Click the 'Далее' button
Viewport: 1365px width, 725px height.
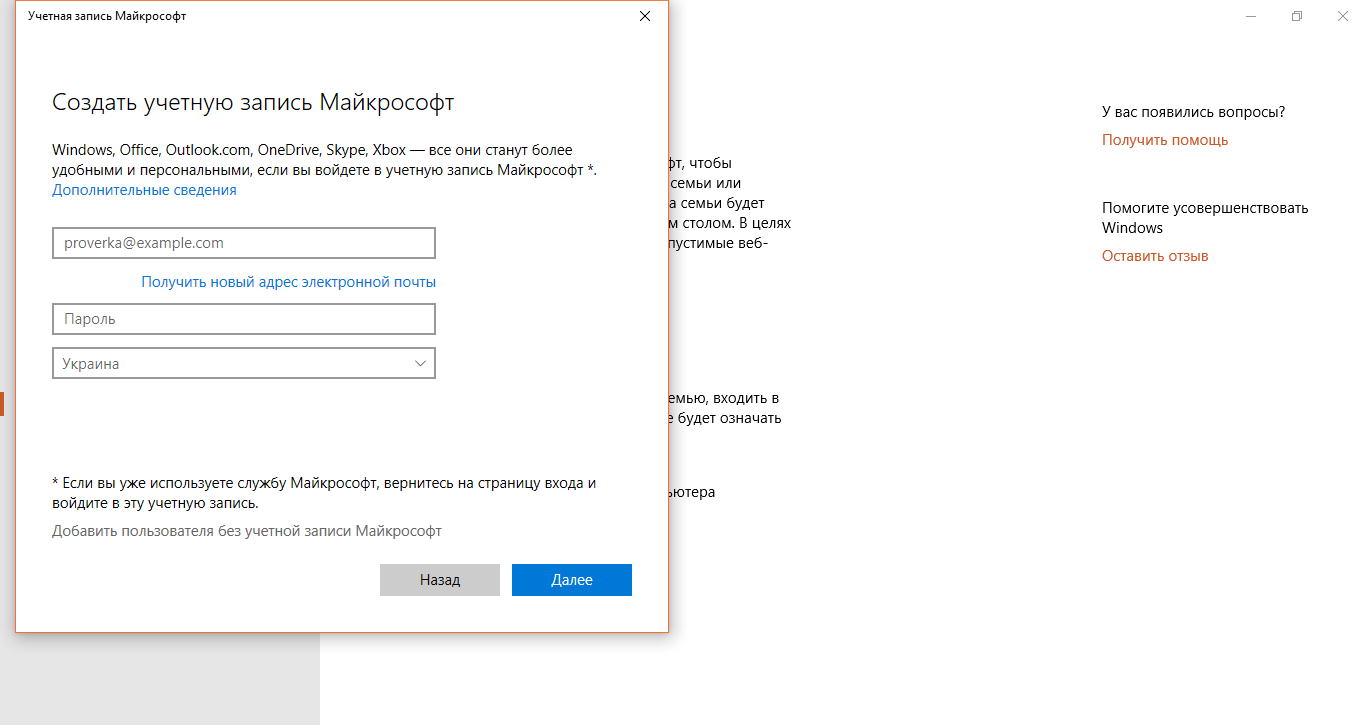coord(572,580)
